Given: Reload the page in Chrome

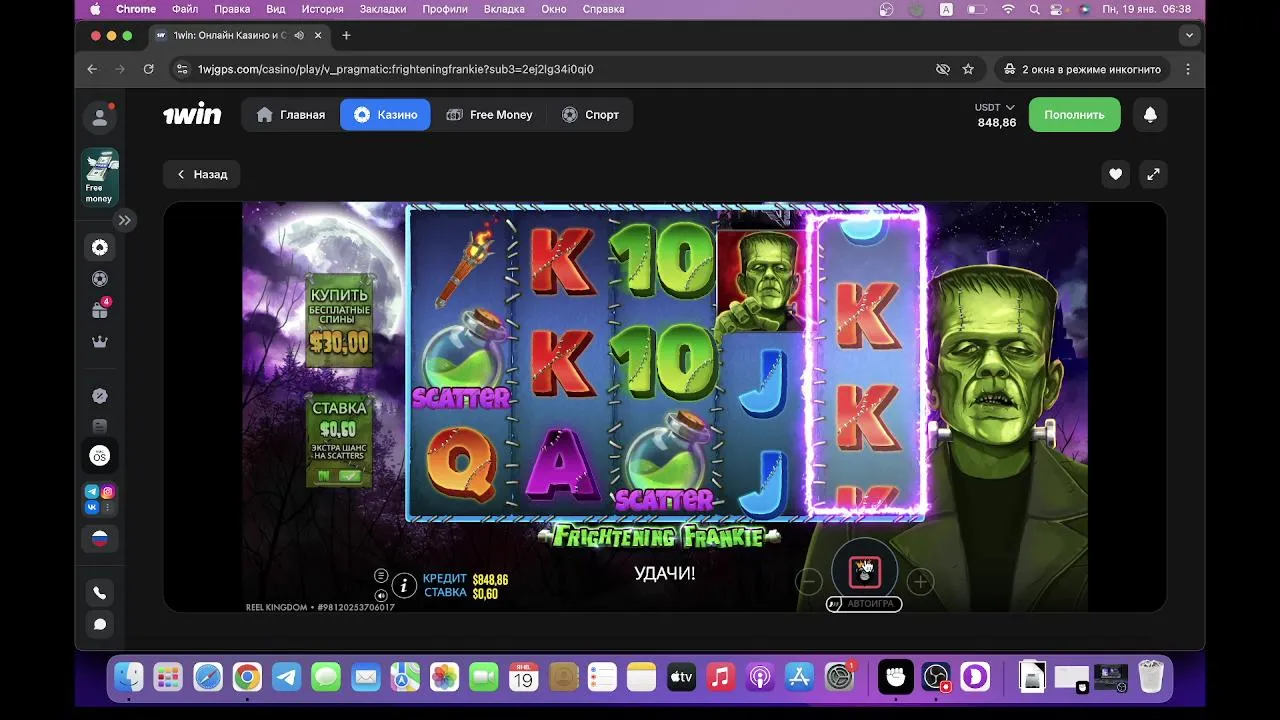Looking at the screenshot, I should pos(148,69).
